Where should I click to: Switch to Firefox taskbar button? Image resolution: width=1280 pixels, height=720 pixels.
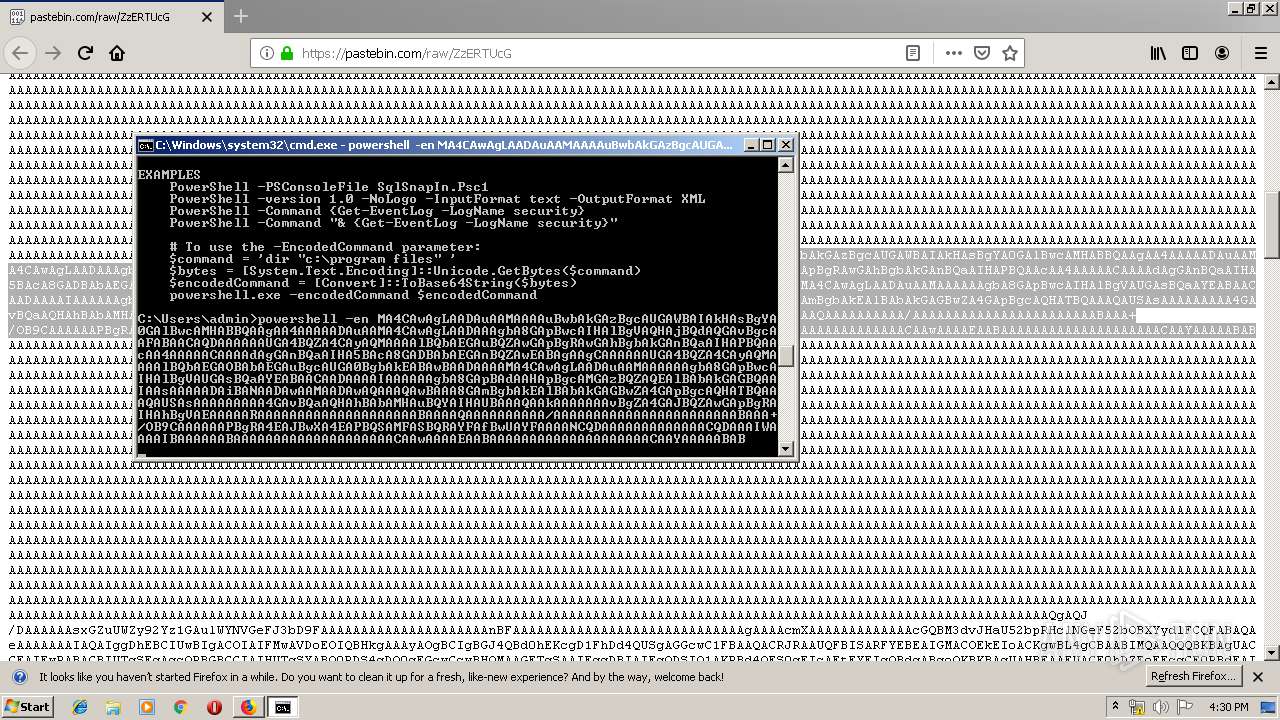tap(248, 707)
